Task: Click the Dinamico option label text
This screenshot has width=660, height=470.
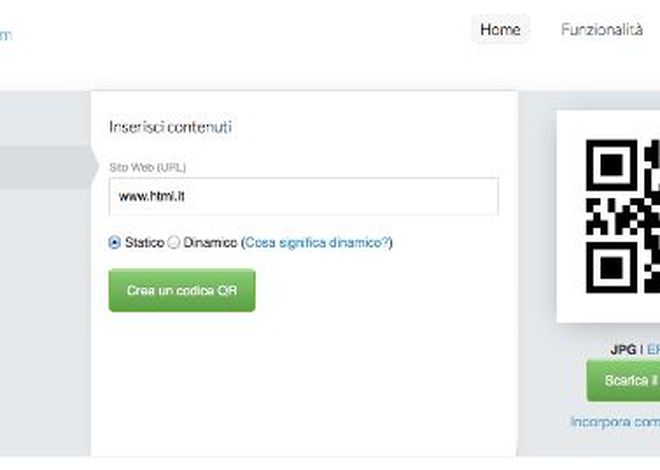Action: coord(210,242)
